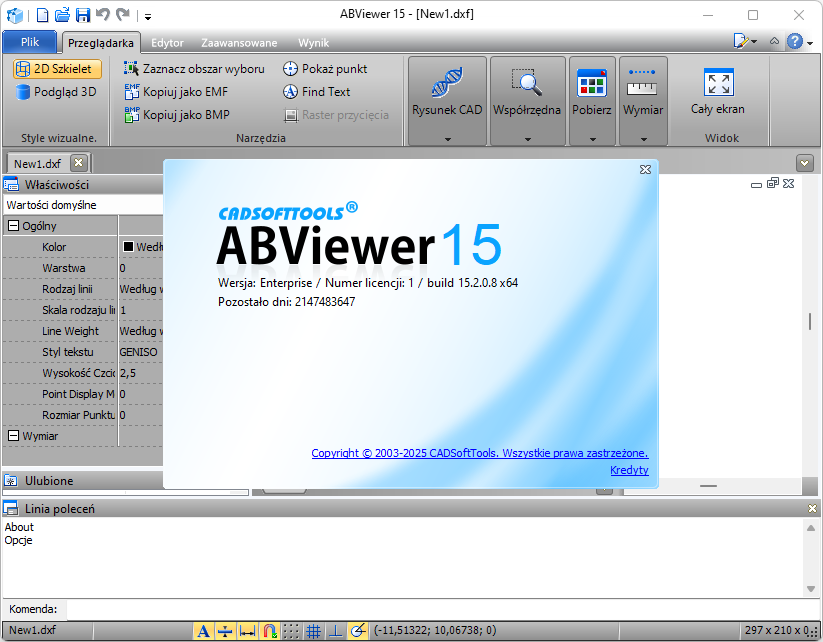Click the Komenda command input field
The height and width of the screenshot is (642, 823).
coord(443,609)
